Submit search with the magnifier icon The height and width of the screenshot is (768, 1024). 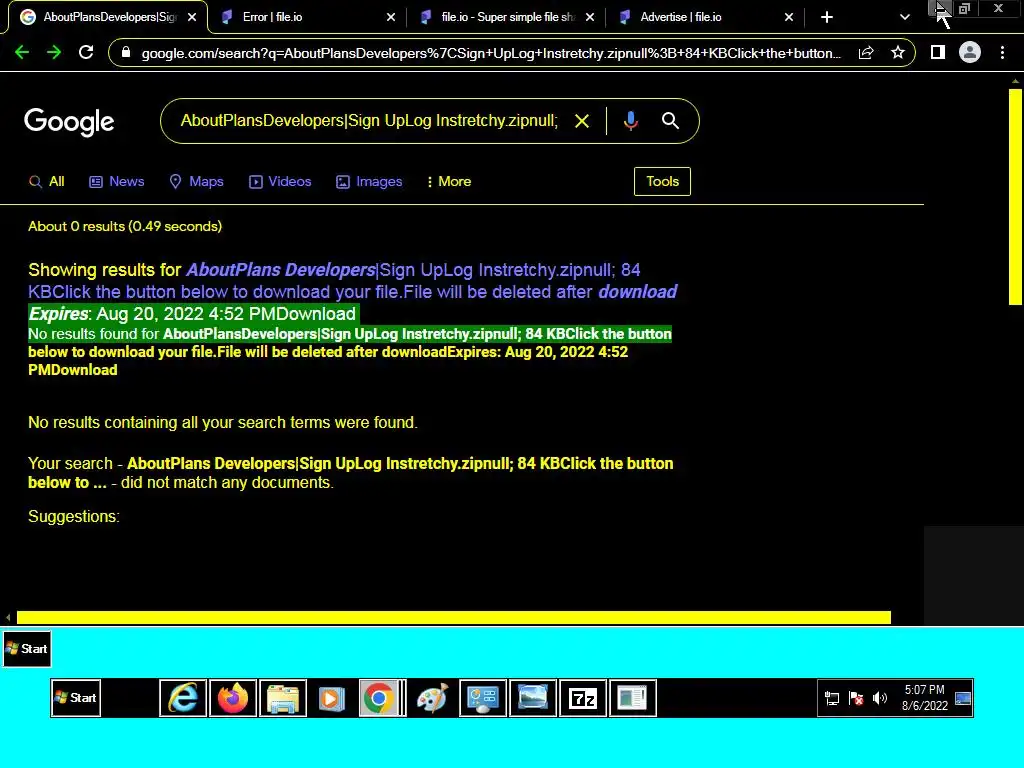click(670, 121)
